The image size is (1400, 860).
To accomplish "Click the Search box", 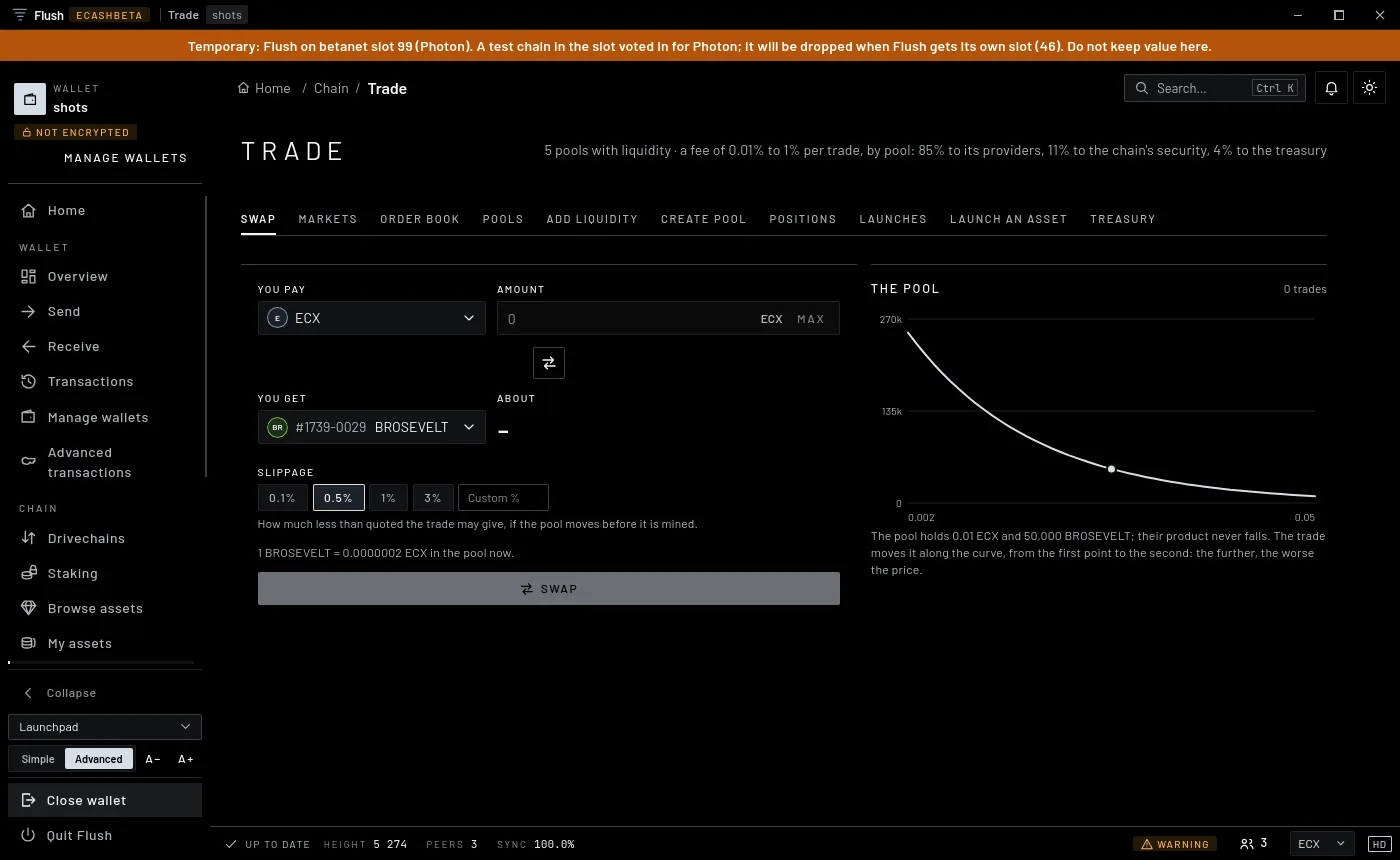I will tap(1214, 88).
